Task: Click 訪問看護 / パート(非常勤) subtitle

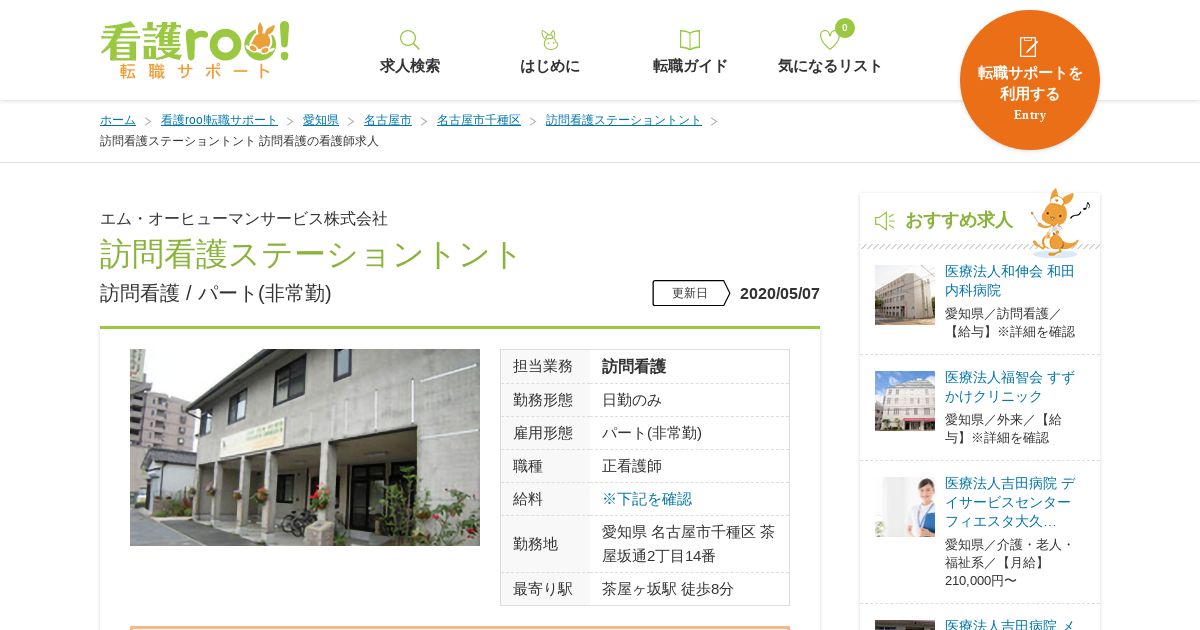Action: tap(216, 293)
